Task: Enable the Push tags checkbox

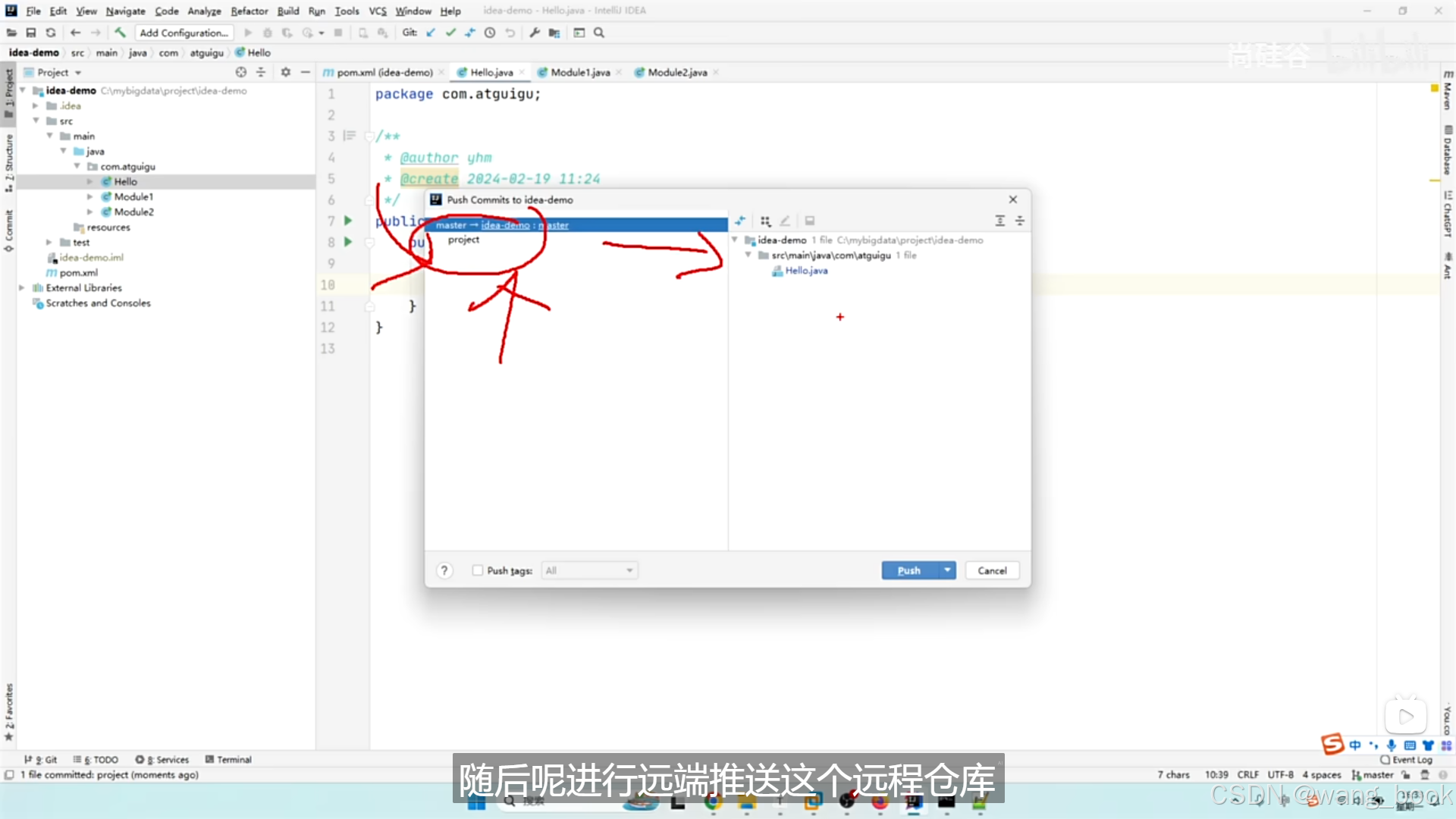Action: pos(478,570)
